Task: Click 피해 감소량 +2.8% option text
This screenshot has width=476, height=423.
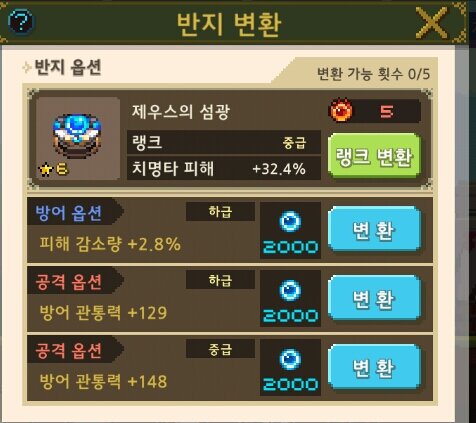Action: coord(110,244)
